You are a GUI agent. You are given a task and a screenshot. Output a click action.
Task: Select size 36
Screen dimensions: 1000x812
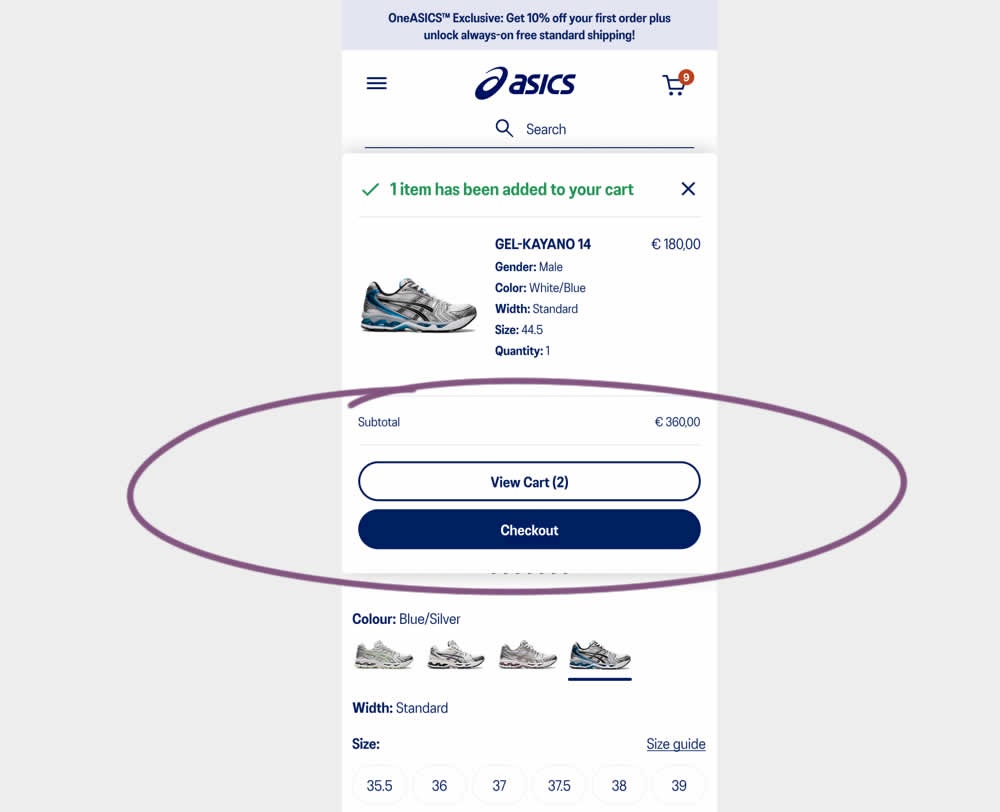tap(439, 785)
